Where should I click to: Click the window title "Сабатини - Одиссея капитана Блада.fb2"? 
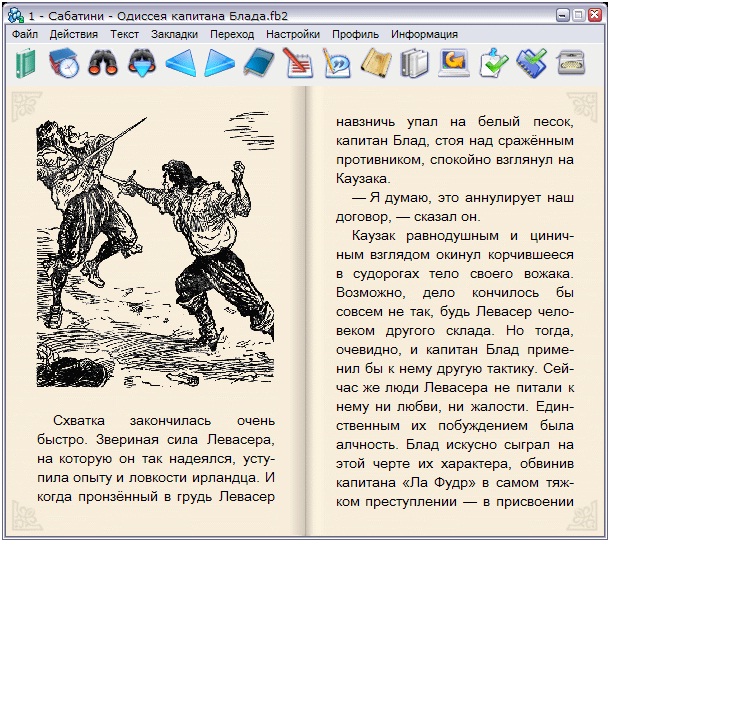(x=168, y=16)
